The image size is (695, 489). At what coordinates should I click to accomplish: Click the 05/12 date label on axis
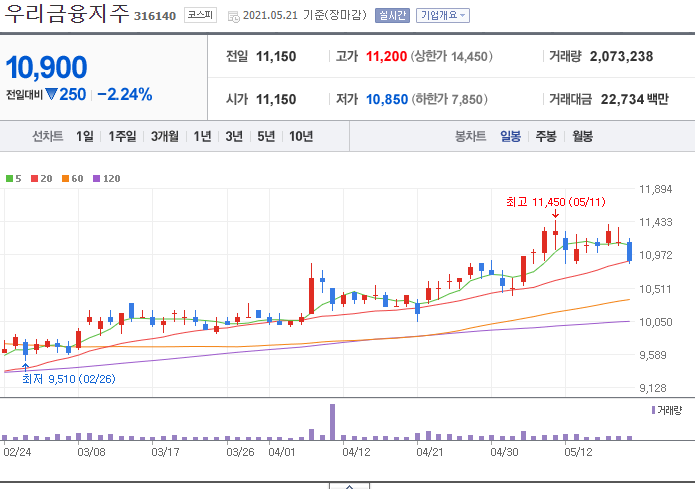(578, 452)
